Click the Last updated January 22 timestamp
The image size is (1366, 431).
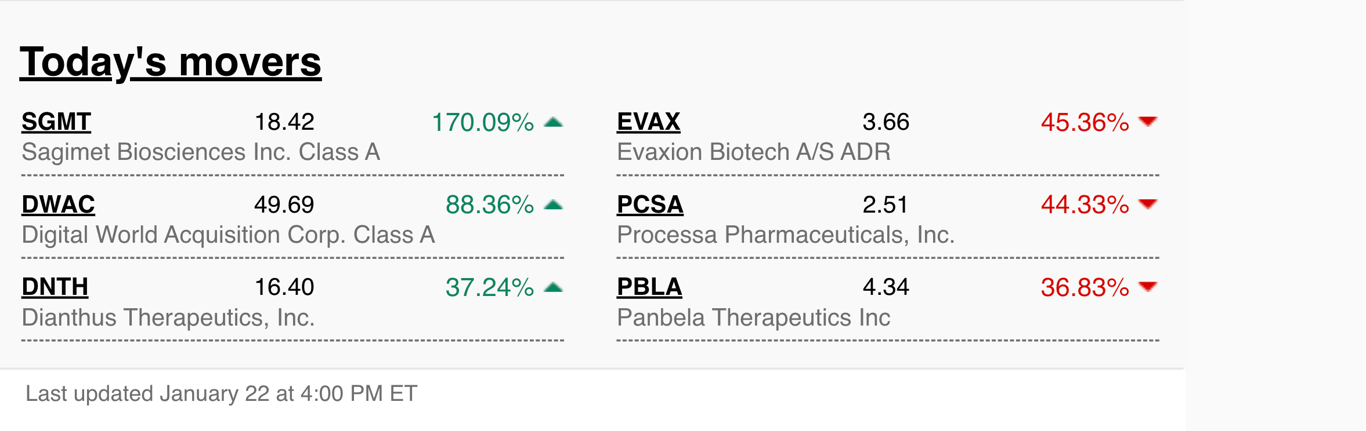click(x=221, y=394)
